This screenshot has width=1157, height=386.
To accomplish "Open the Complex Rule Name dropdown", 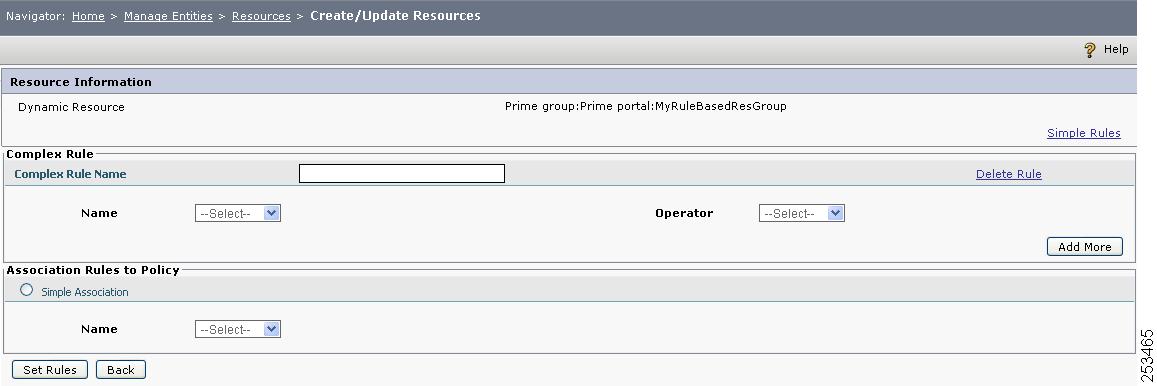I will 238,213.
